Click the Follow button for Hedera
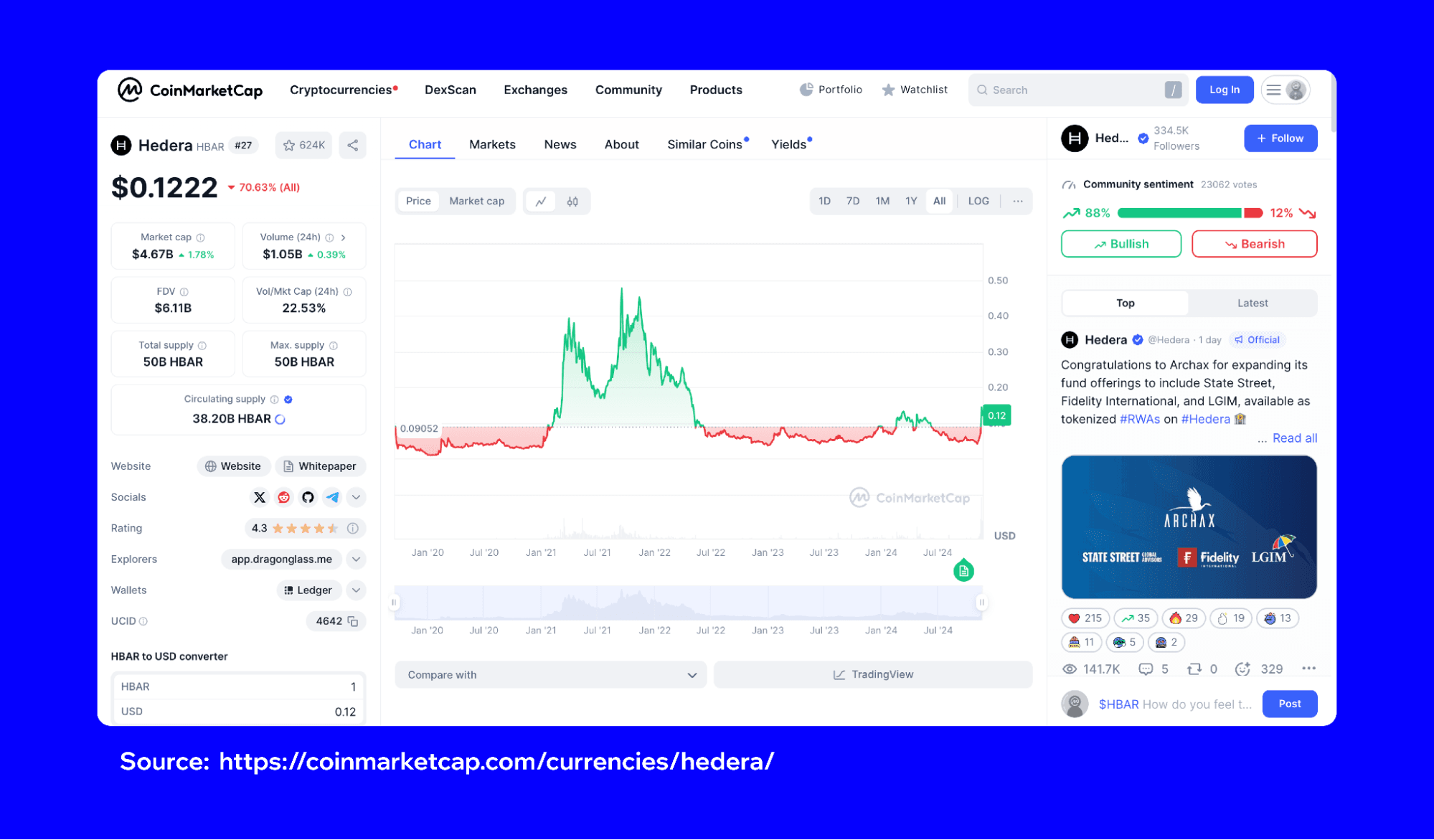The height and width of the screenshot is (840, 1434). 1284,138
